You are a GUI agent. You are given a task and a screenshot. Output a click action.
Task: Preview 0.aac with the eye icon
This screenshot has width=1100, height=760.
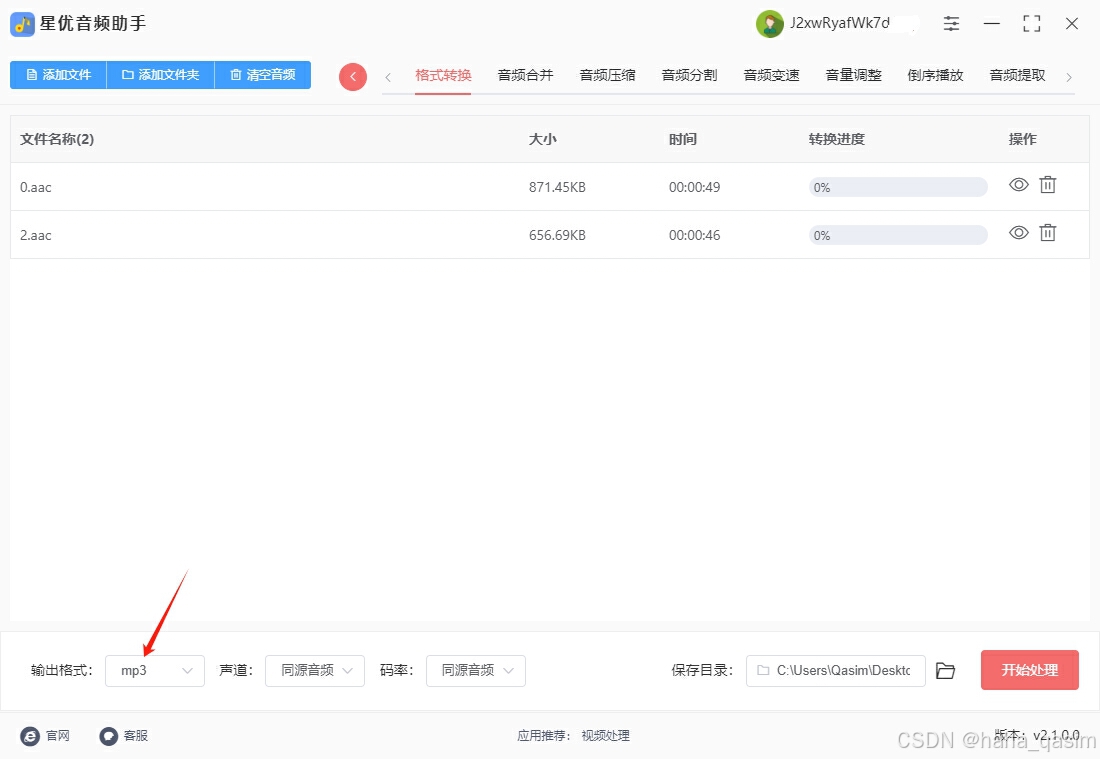(x=1019, y=185)
